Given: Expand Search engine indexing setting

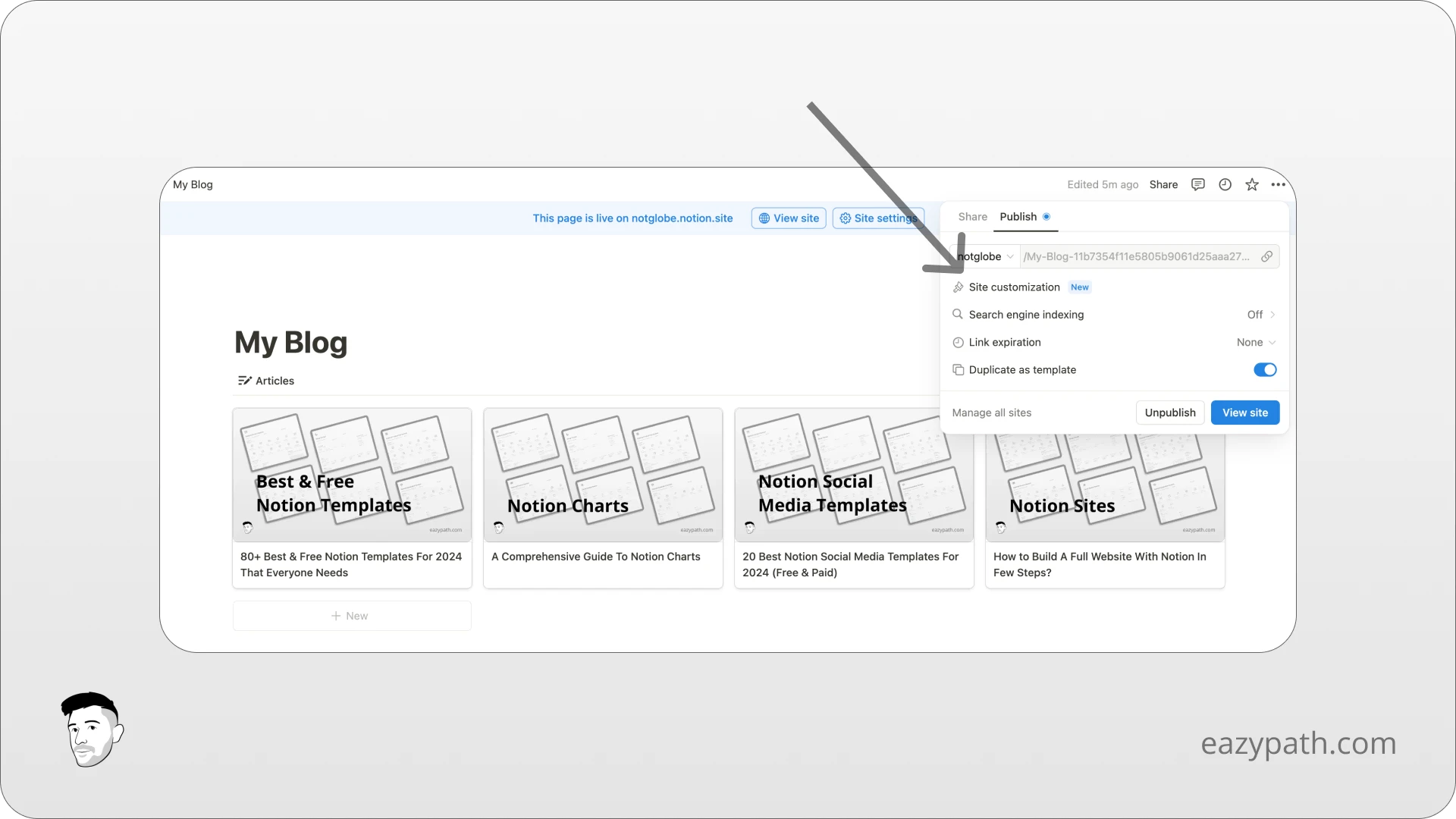Looking at the screenshot, I should (x=1114, y=315).
